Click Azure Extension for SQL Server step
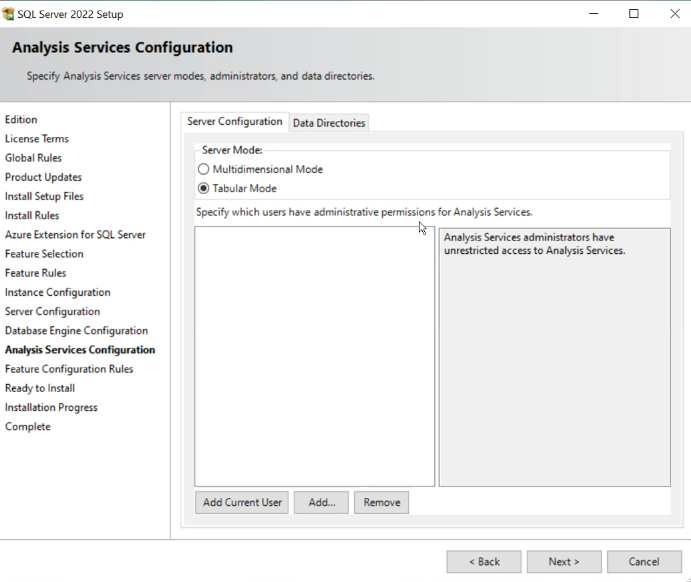691x582 pixels. tap(75, 234)
